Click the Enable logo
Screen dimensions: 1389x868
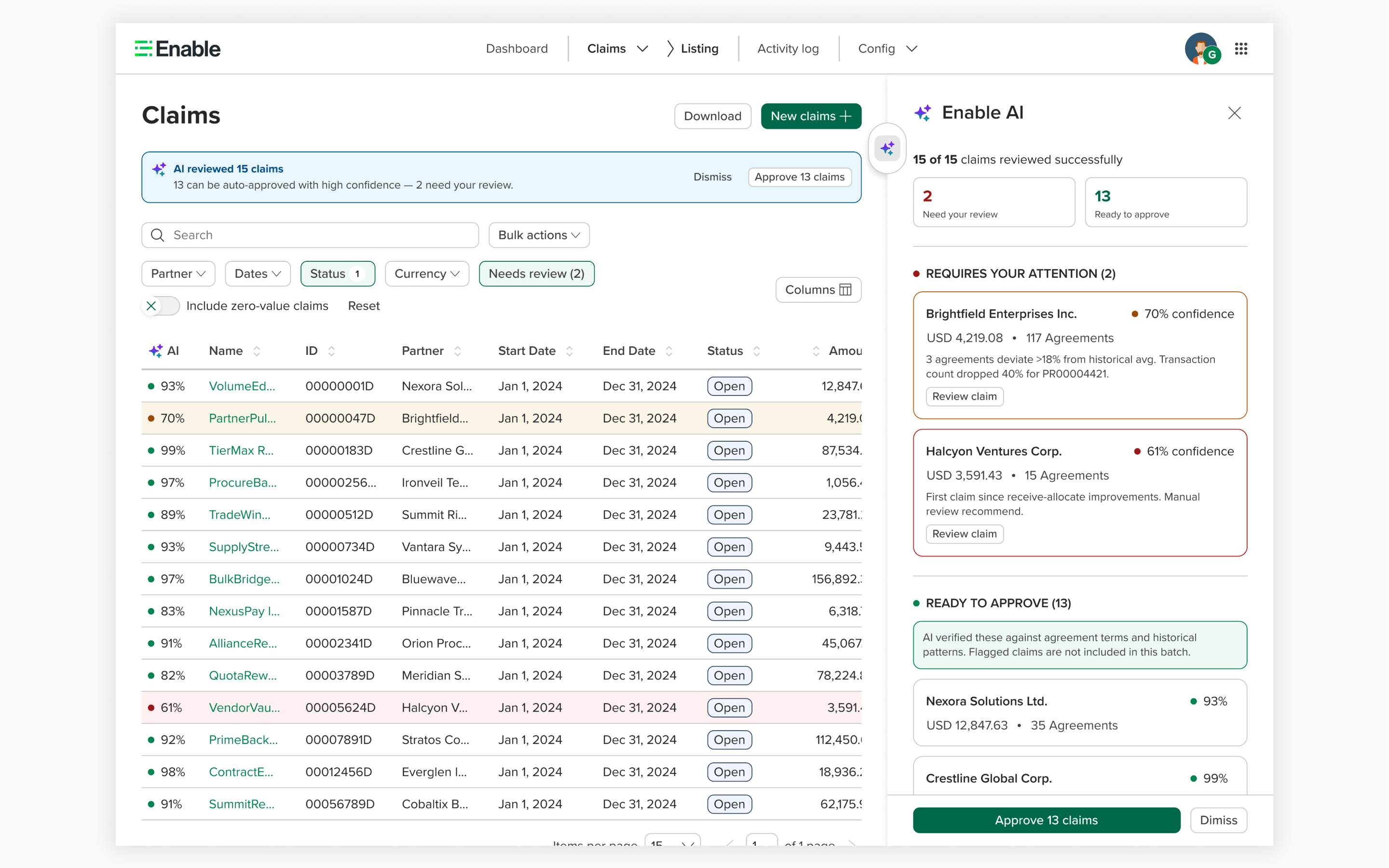tap(177, 49)
